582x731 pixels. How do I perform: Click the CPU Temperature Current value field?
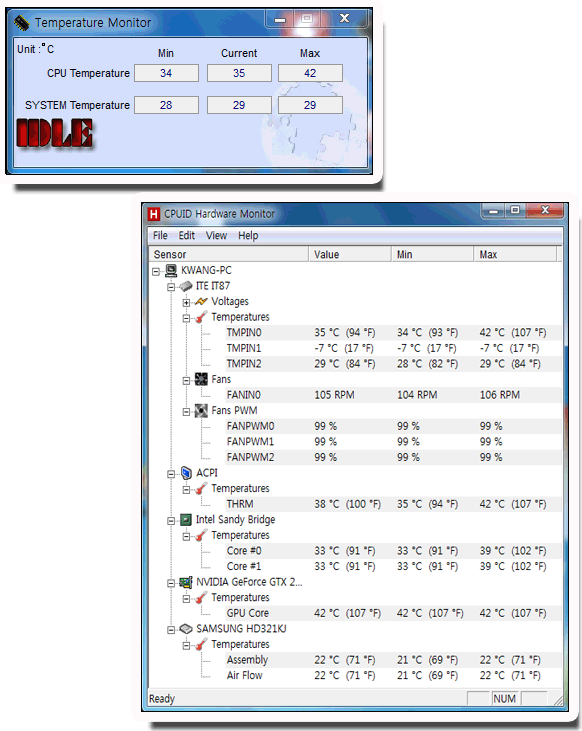pos(239,73)
